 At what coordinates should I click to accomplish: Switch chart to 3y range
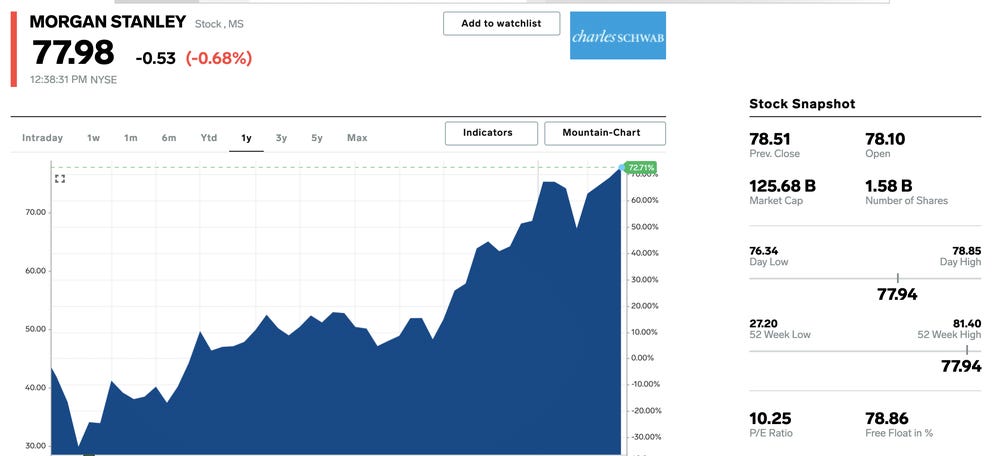281,138
